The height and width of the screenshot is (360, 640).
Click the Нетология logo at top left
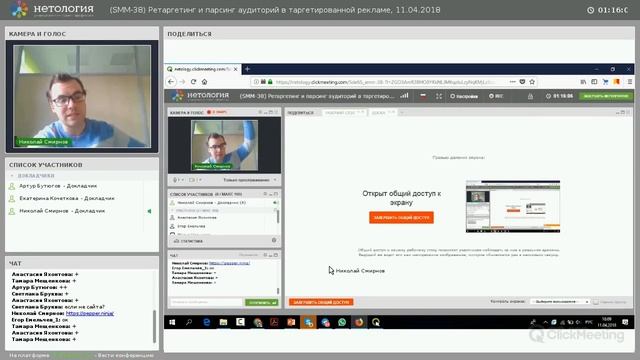pos(52,10)
